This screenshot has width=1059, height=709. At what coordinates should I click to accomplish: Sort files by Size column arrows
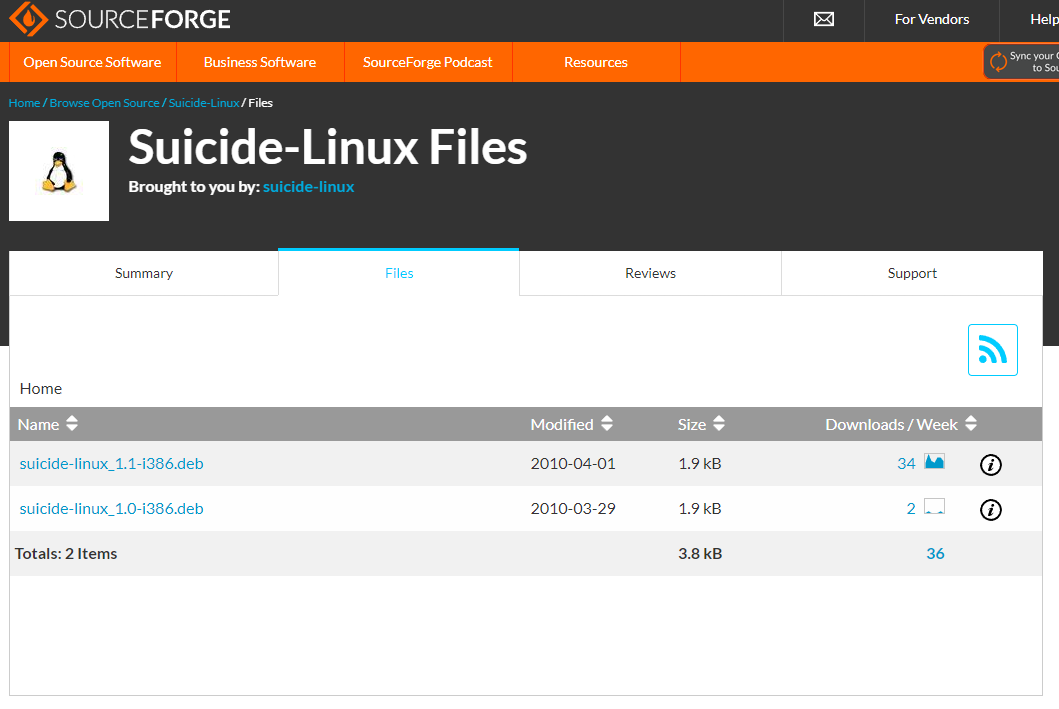719,423
